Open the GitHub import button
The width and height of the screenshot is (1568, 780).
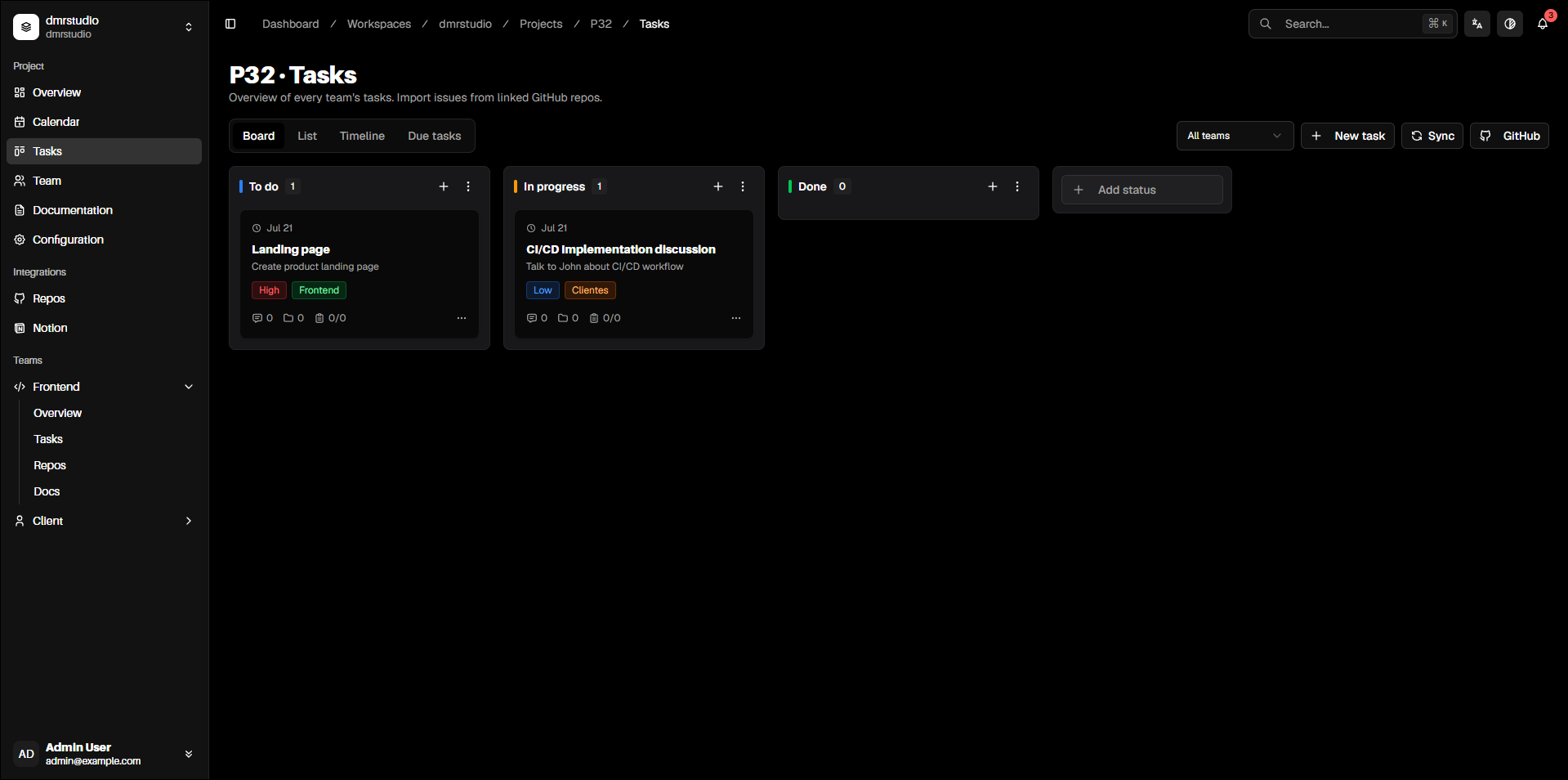coord(1509,136)
